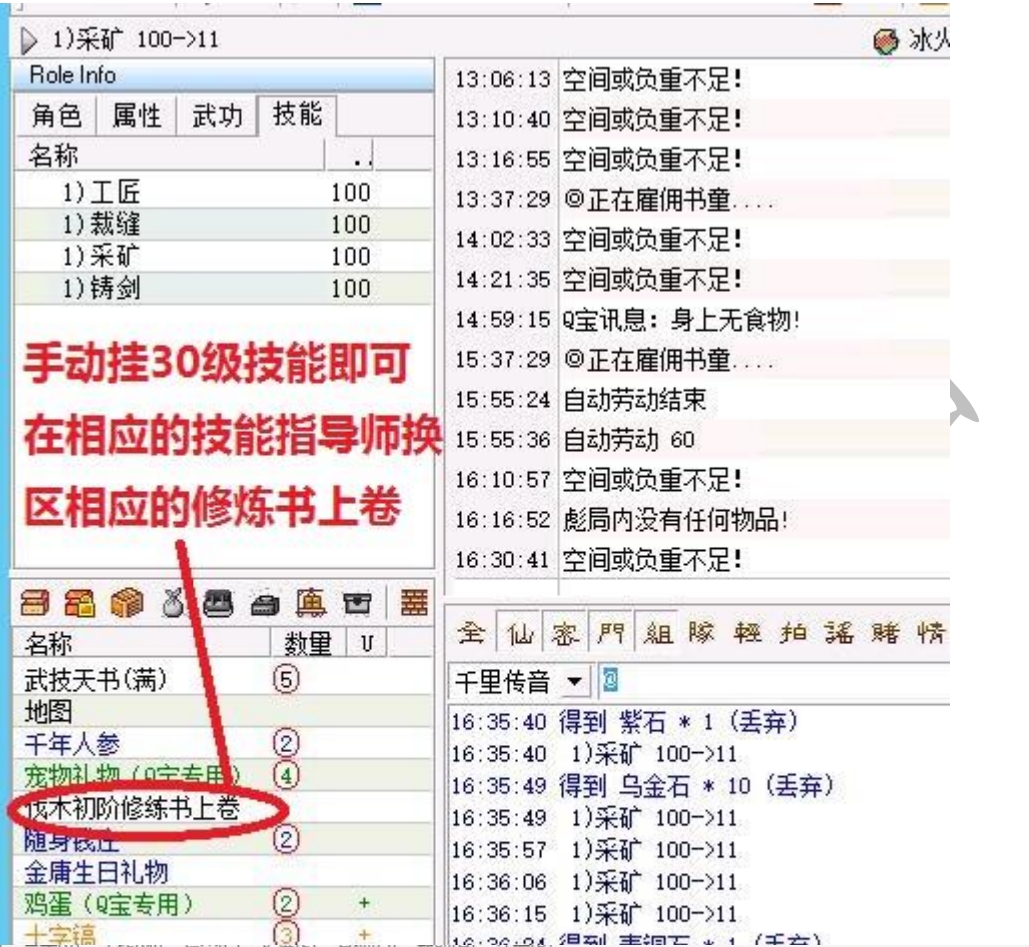
Task: Toggle the 全 chat channel filter
Action: pyautogui.click(x=472, y=635)
